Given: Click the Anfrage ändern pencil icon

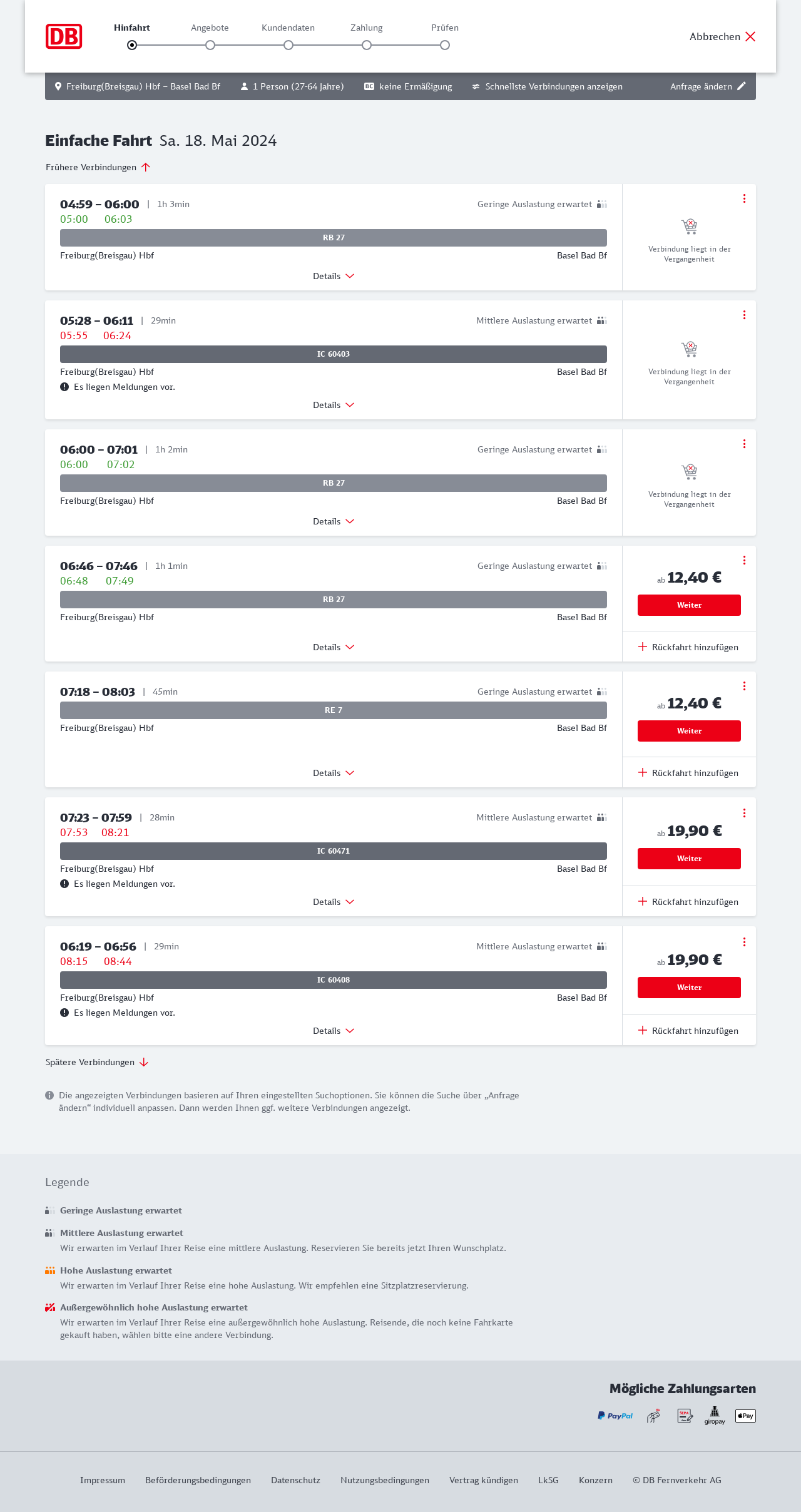Looking at the screenshot, I should coord(742,86).
